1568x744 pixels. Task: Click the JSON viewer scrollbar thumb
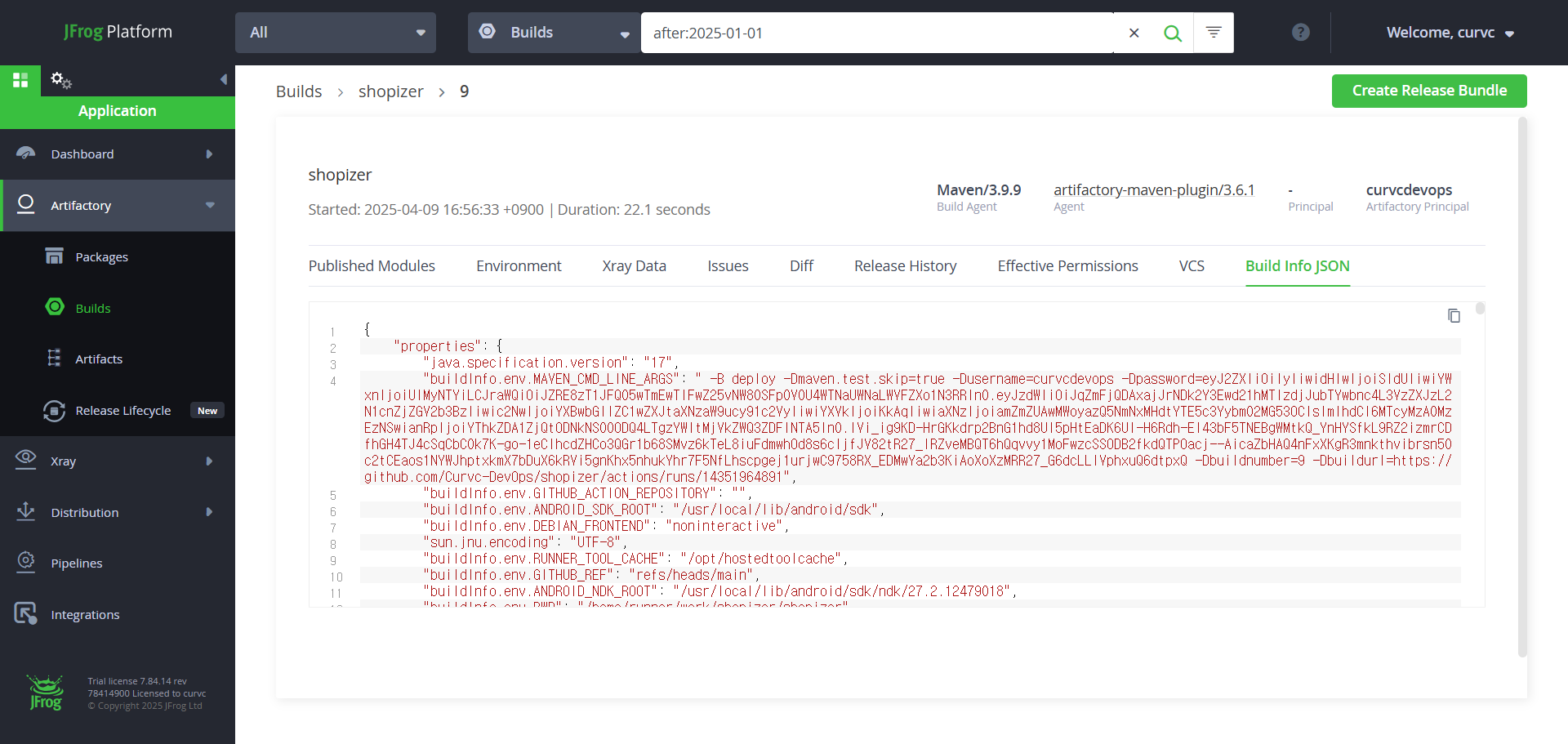1480,309
